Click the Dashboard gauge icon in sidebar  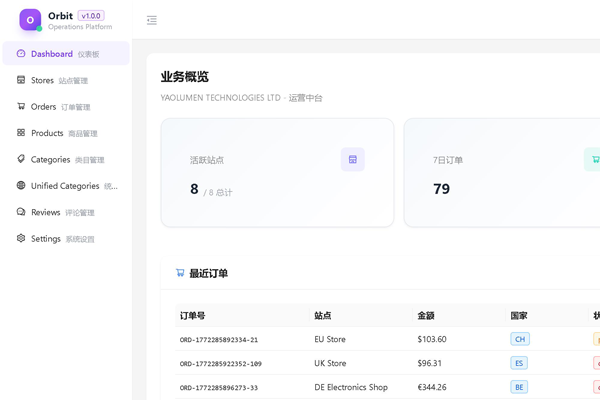(x=21, y=54)
